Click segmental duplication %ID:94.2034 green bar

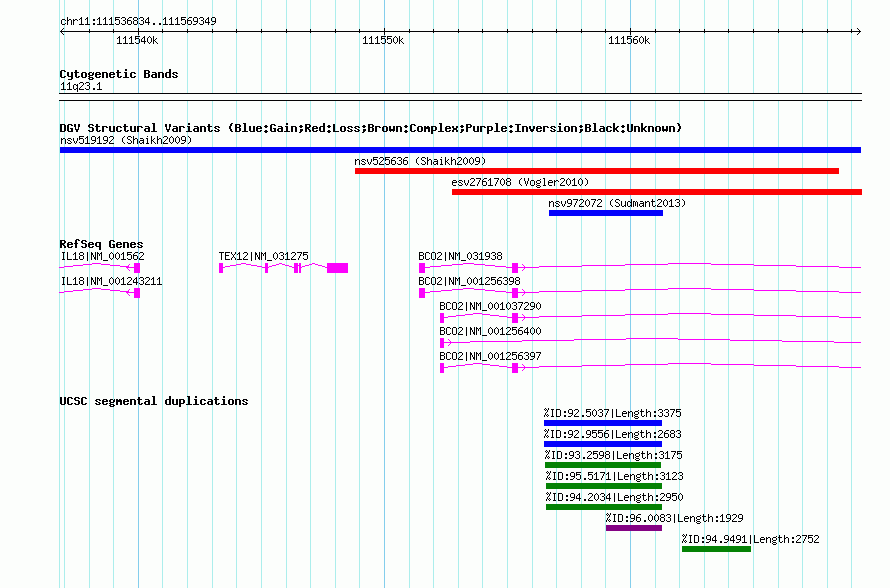(604, 507)
